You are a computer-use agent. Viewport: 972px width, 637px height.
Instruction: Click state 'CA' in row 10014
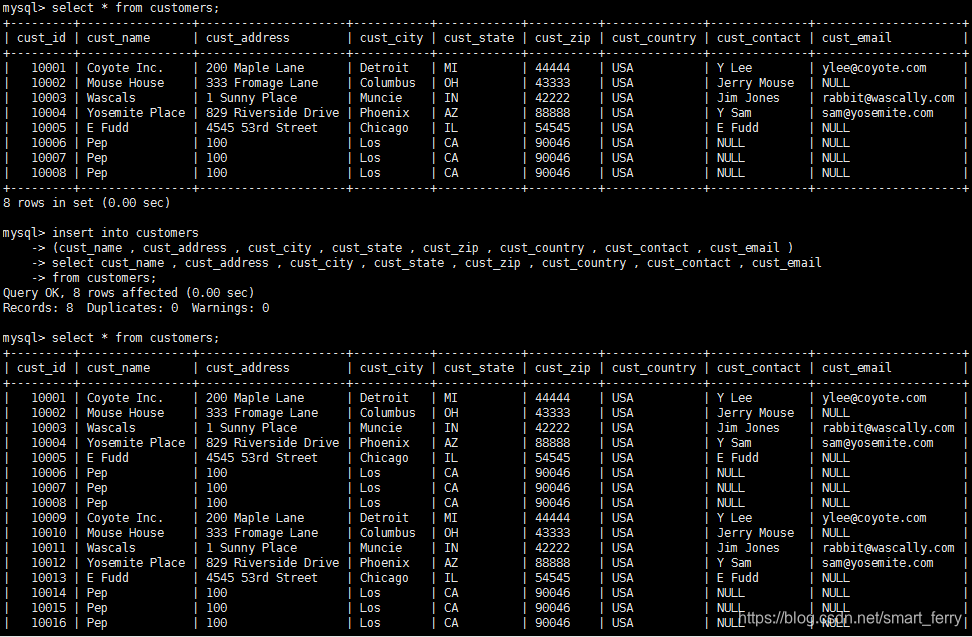(x=451, y=593)
